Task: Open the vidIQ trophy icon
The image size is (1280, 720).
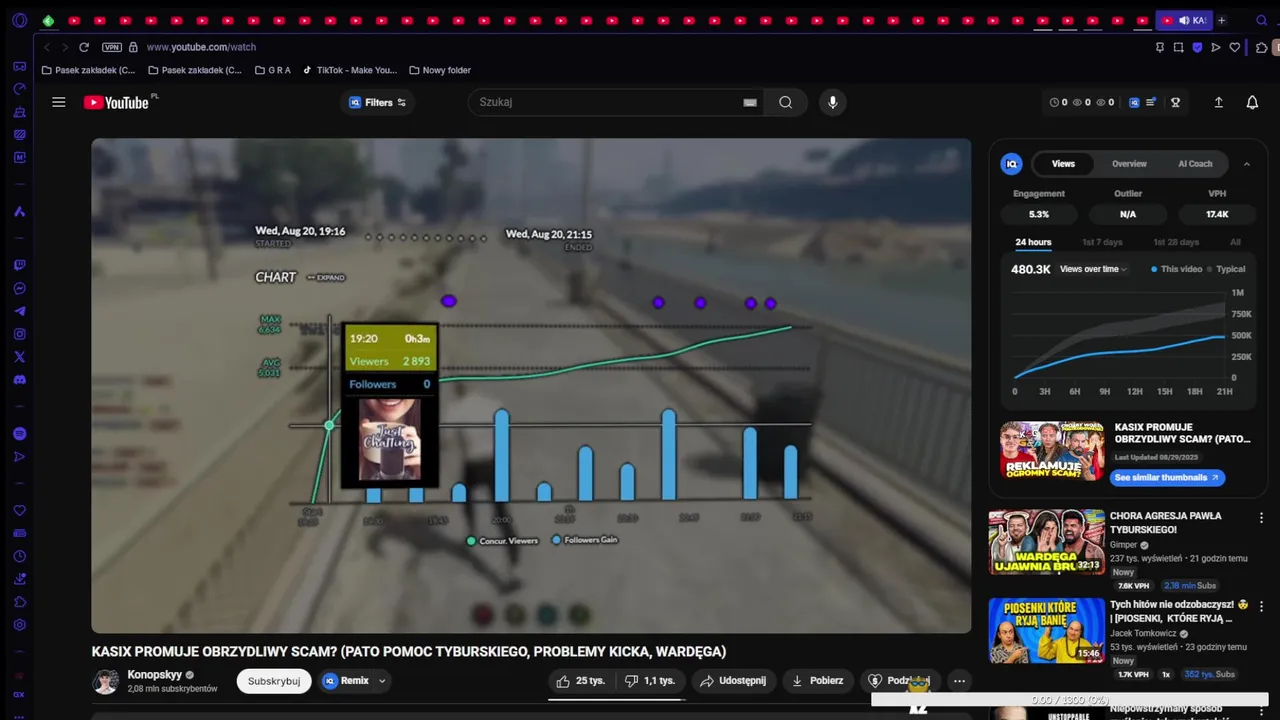Action: point(1176,102)
